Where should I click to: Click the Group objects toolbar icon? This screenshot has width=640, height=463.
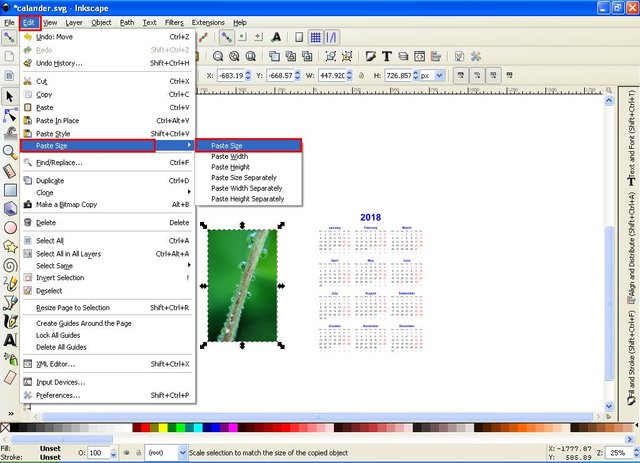331,56
